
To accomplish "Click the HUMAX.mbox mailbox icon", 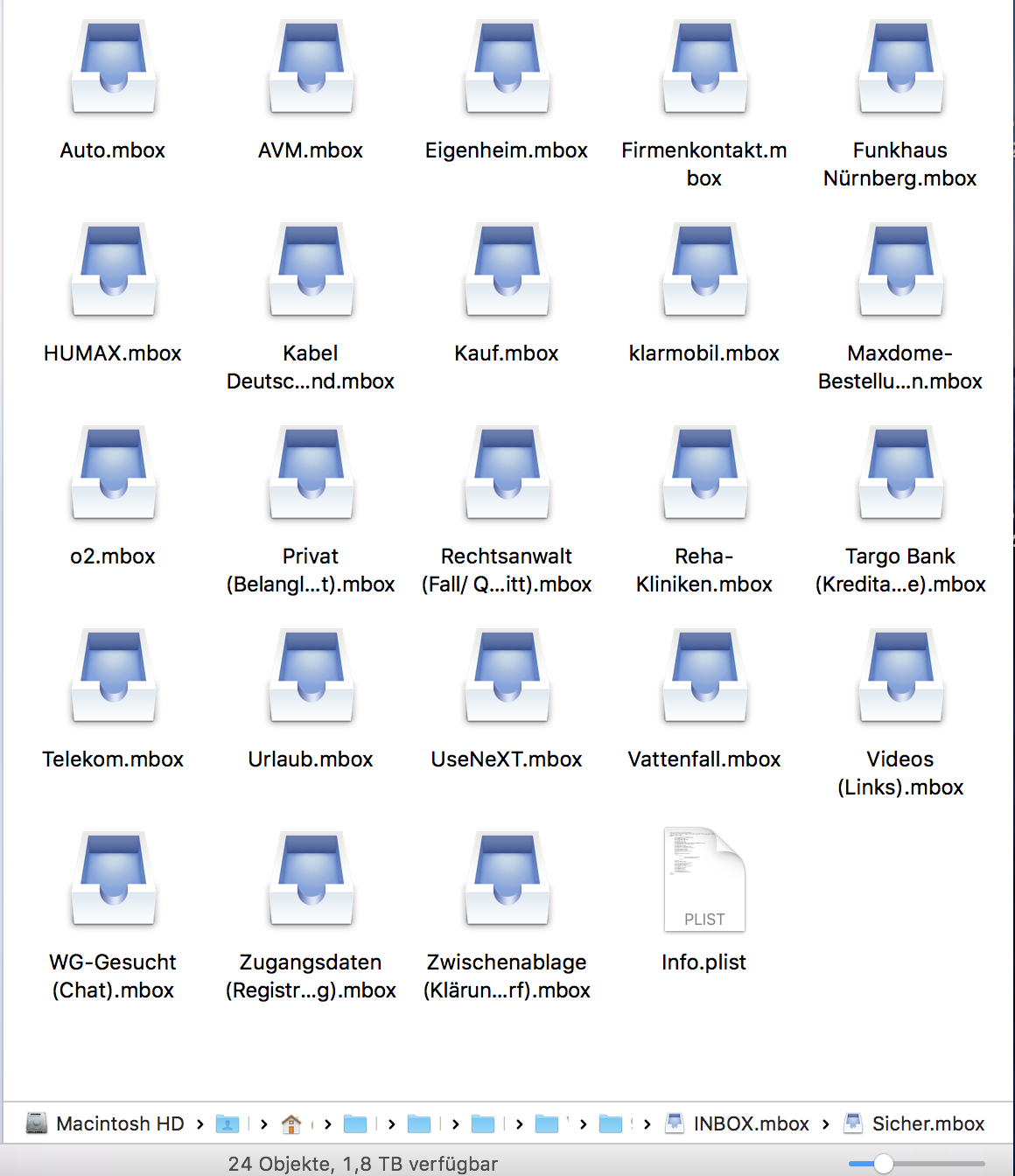I will [x=114, y=270].
